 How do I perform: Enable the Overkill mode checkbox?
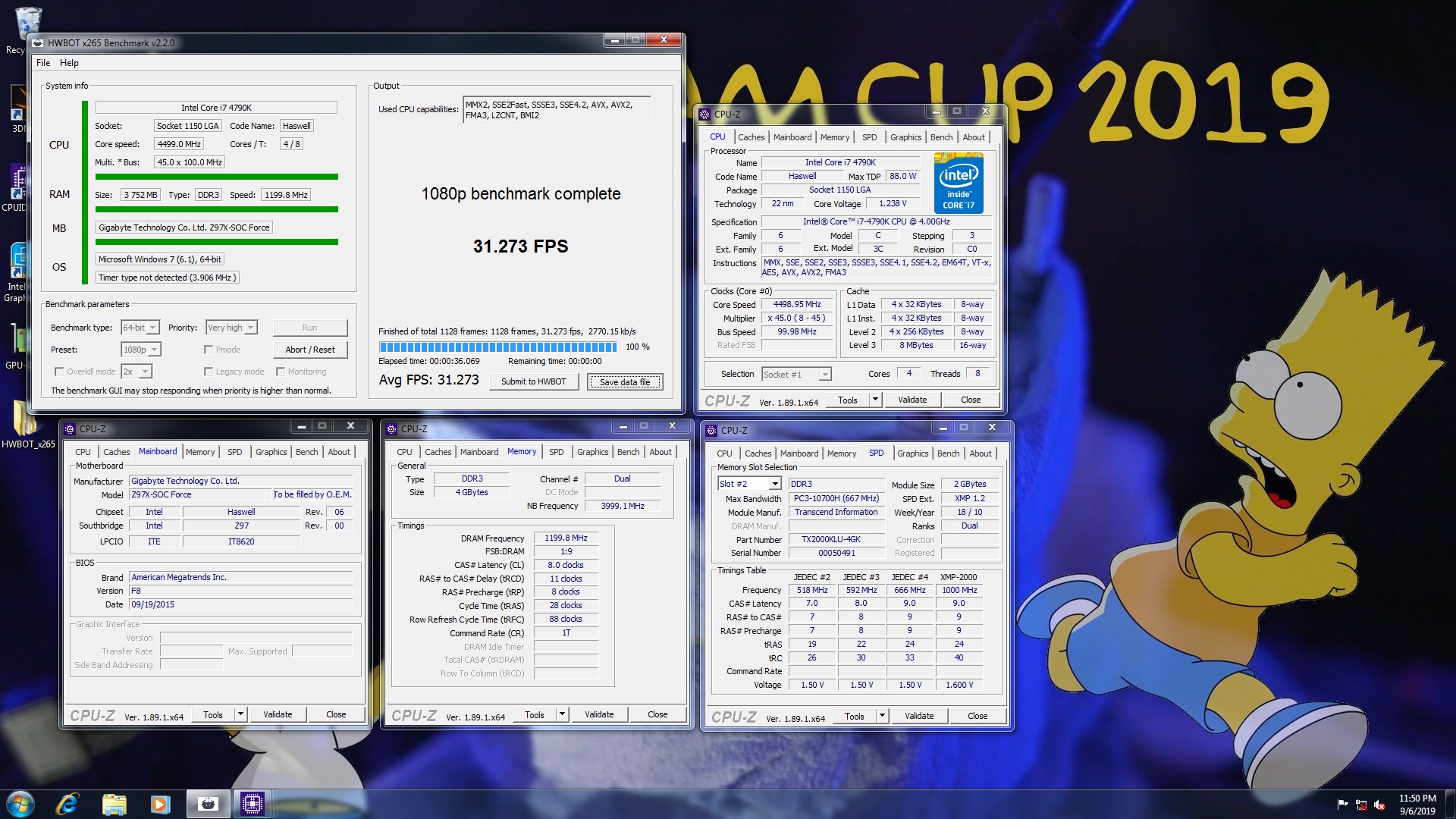(x=58, y=372)
